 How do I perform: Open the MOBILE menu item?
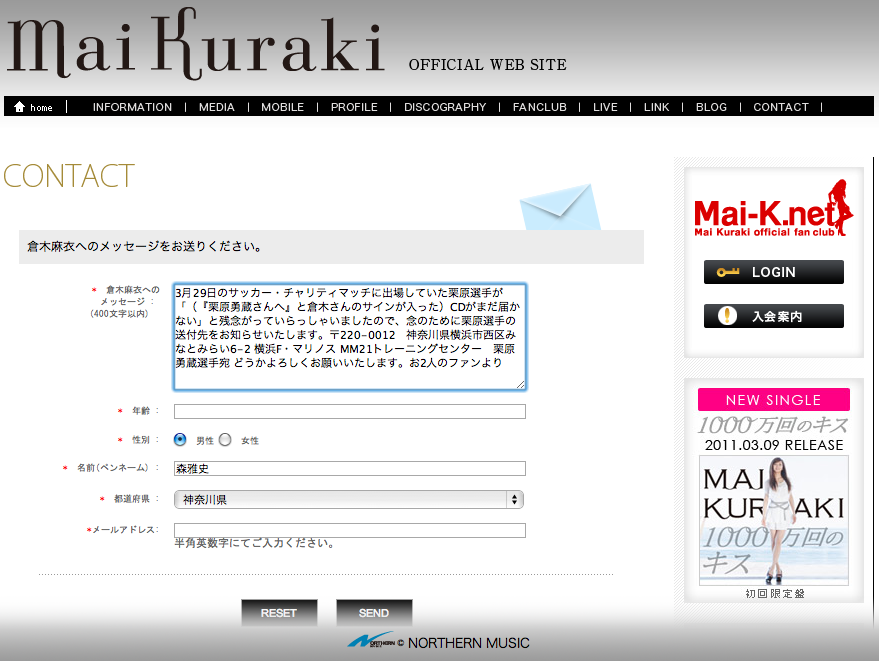click(283, 107)
